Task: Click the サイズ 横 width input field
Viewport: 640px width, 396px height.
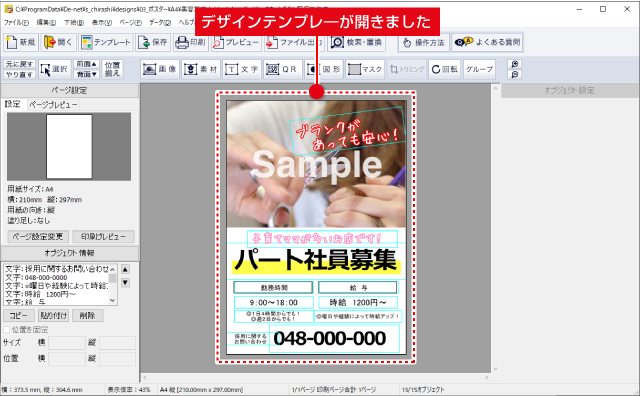Action: click(67, 343)
